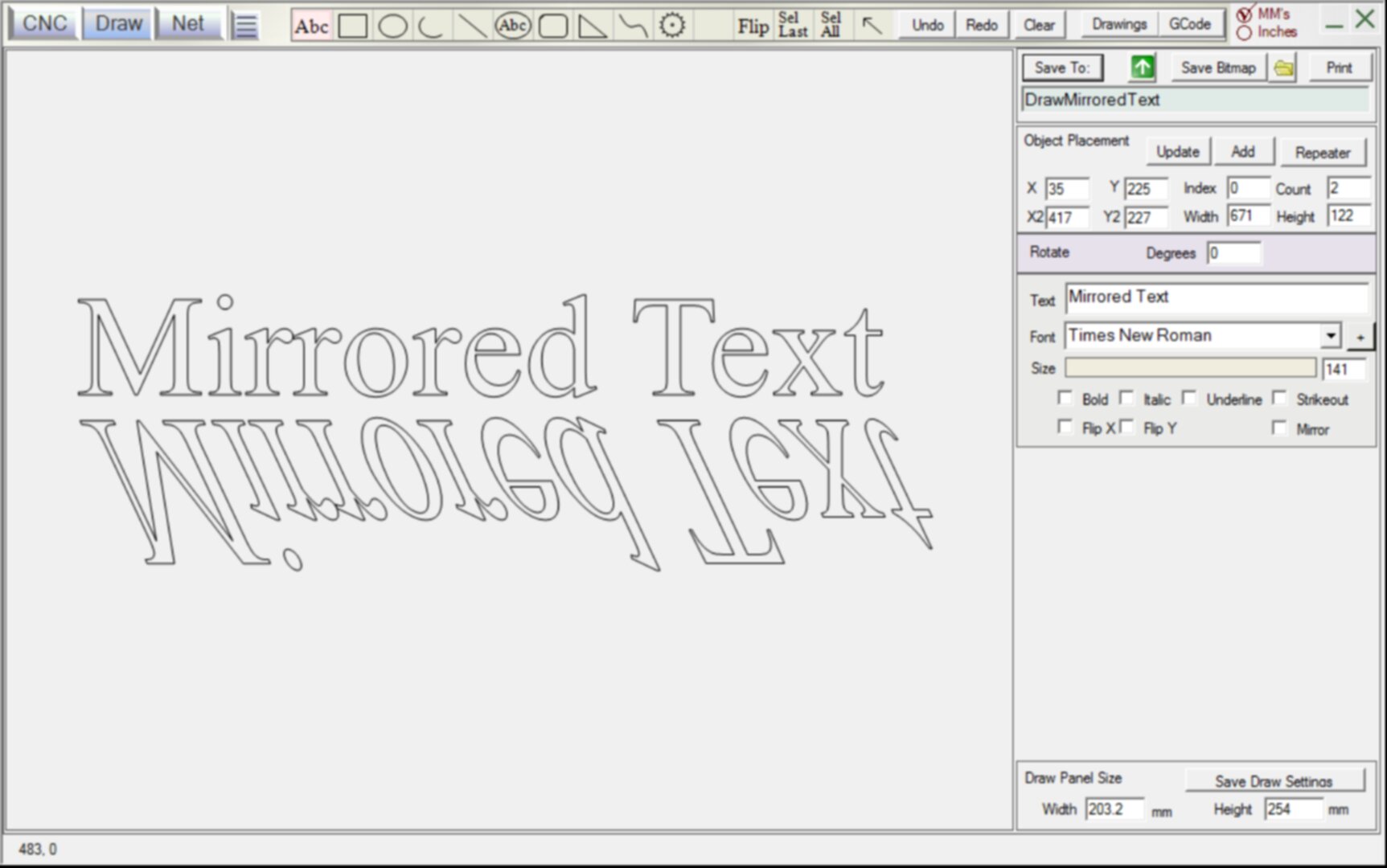Click the Undo button
1387x868 pixels.
(x=927, y=25)
